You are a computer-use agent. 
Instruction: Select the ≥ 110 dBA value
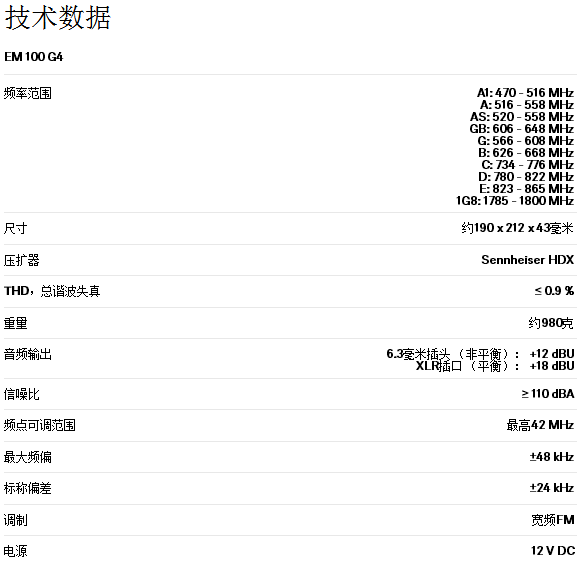coord(548,394)
